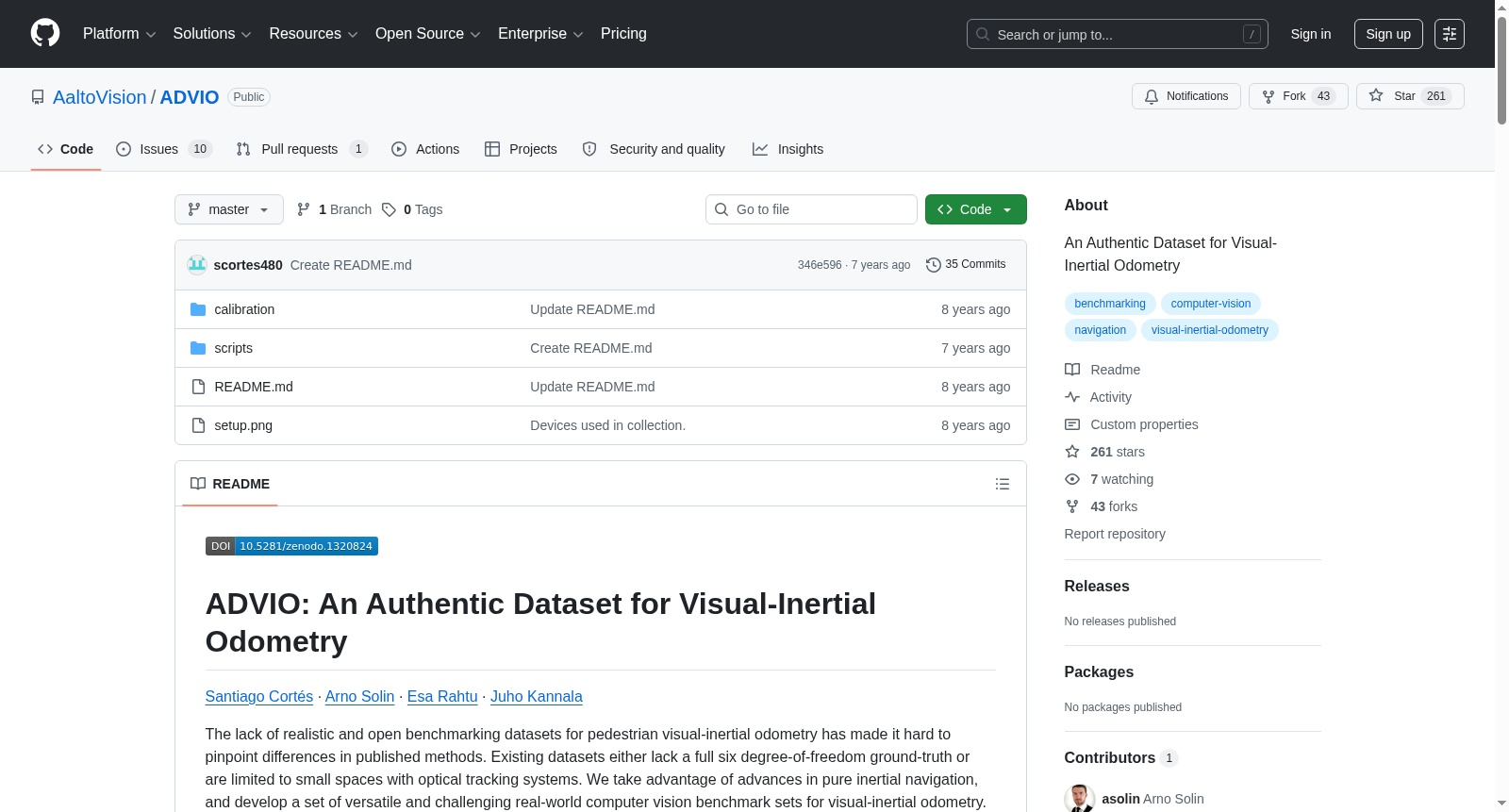This screenshot has width=1509, height=812.
Task: Click the star icon beside 261 stars
Action: (1072, 452)
